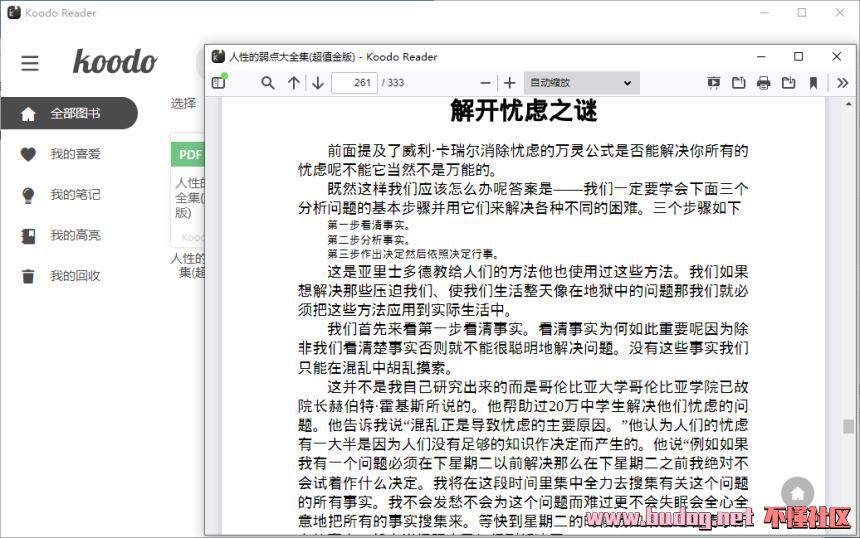Download the current PDF file
The image size is (860, 538).
[x=789, y=83]
